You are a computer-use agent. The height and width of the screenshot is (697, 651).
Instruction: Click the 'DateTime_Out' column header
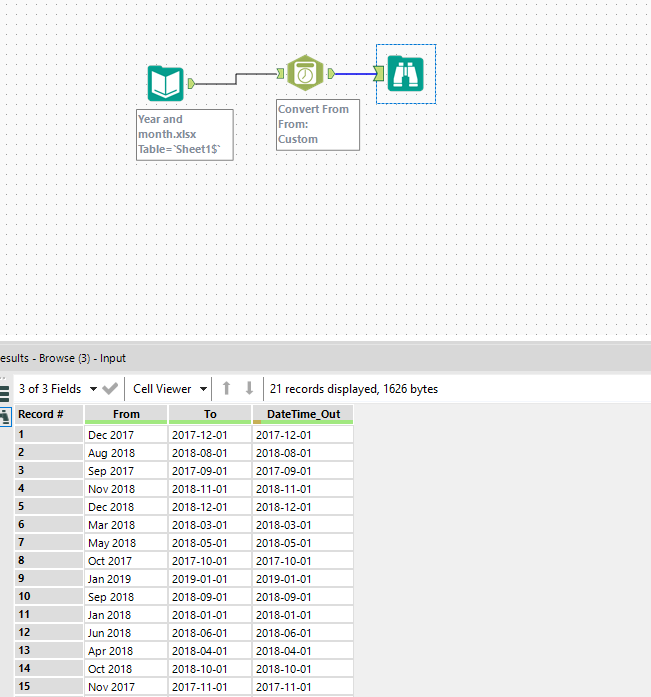tap(303, 414)
